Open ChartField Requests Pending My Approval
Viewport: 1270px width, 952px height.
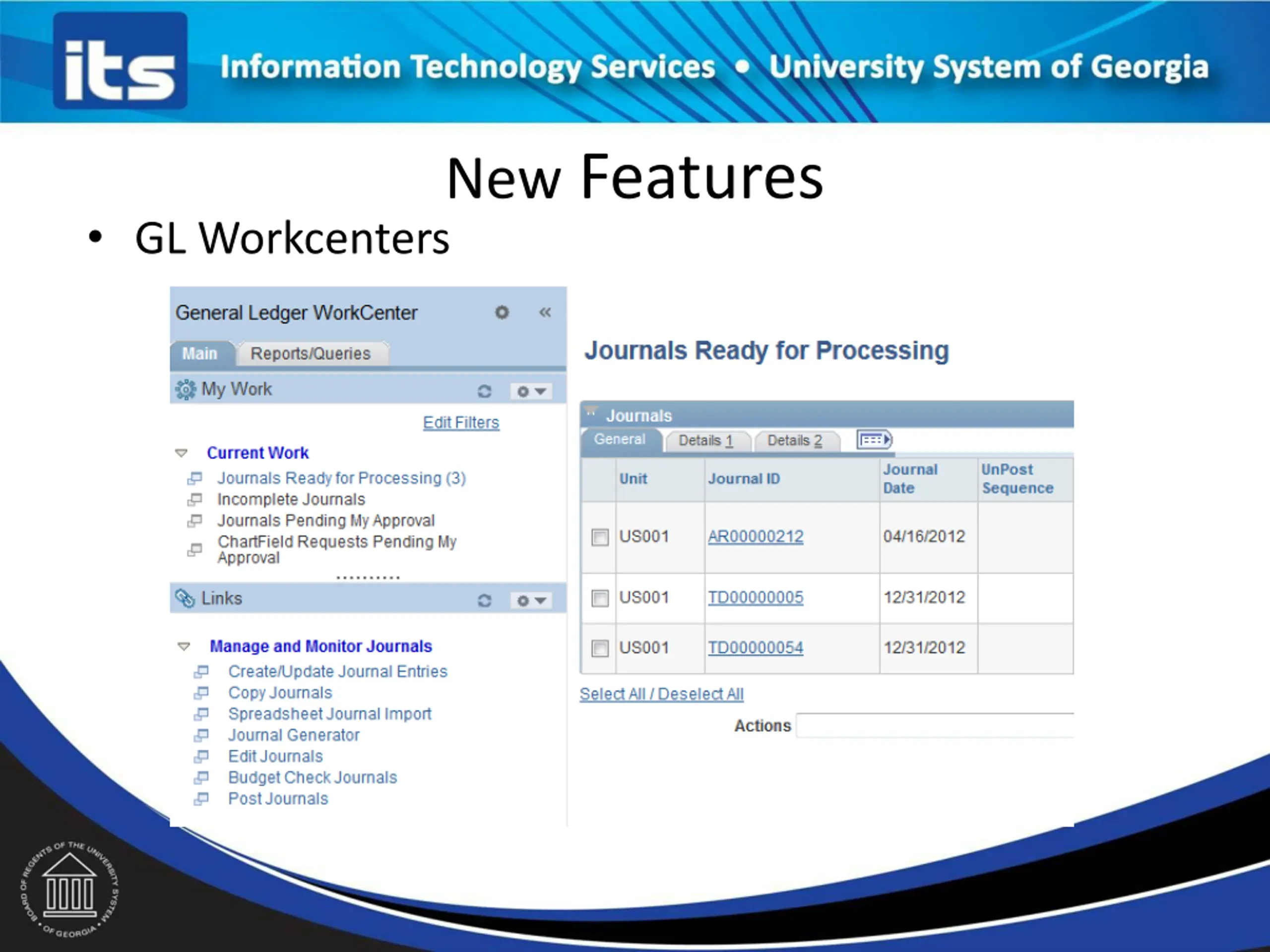(x=337, y=550)
